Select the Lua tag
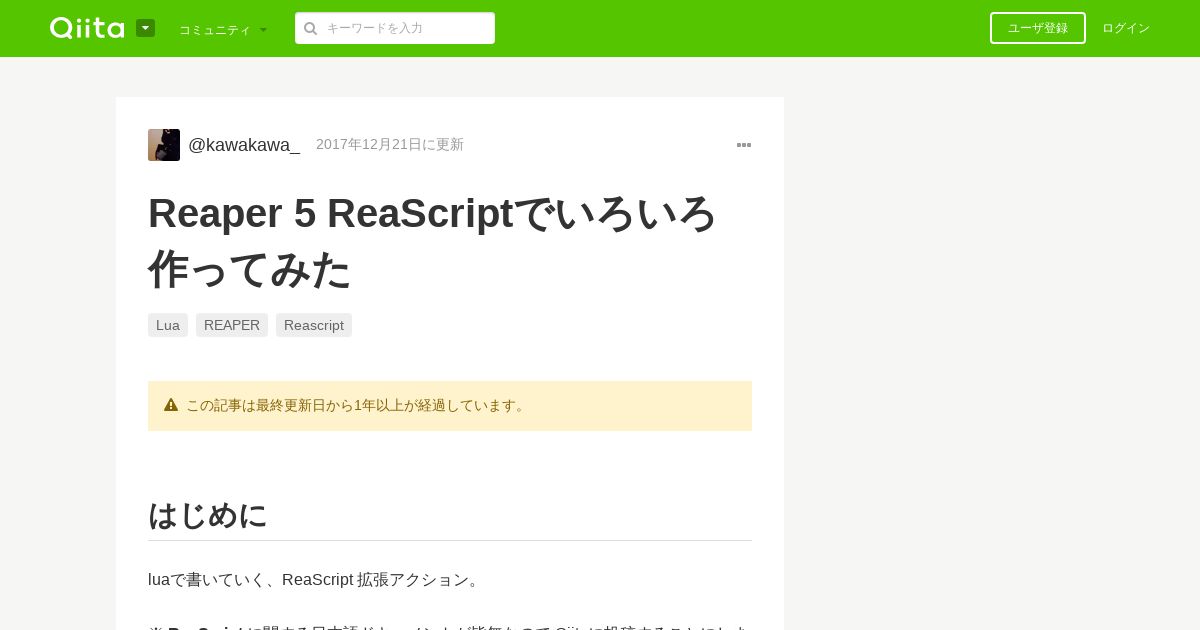The image size is (1200, 630). [168, 325]
